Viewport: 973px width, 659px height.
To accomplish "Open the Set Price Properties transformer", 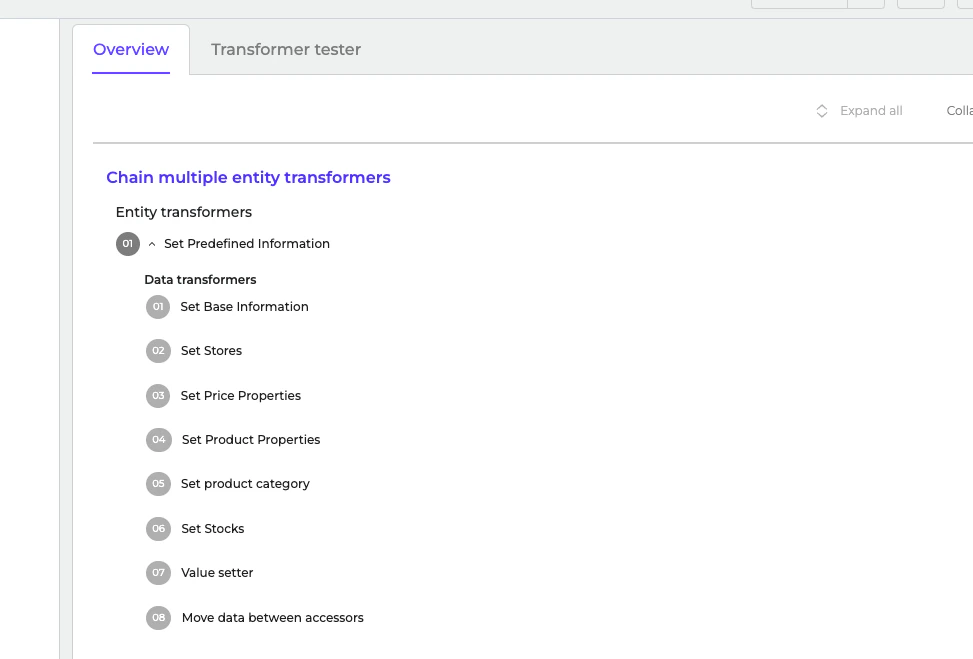I will pyautogui.click(x=240, y=396).
